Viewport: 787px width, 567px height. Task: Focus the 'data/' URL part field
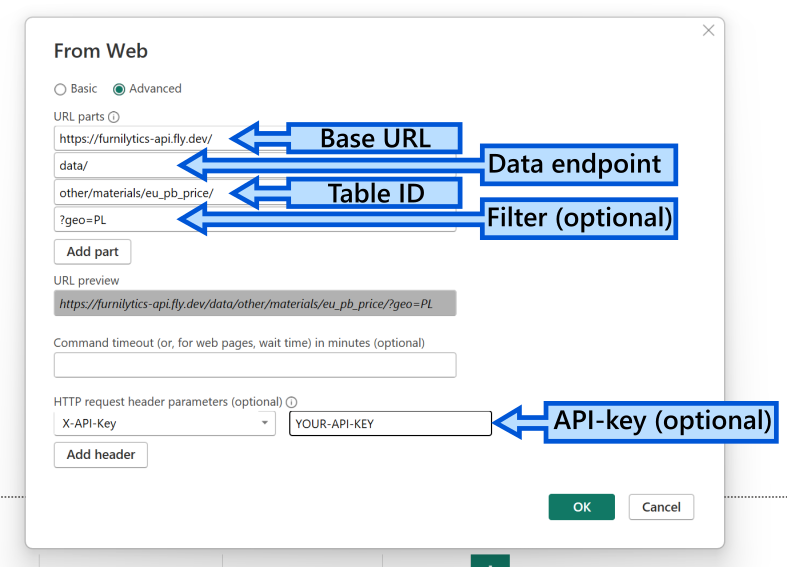255,166
